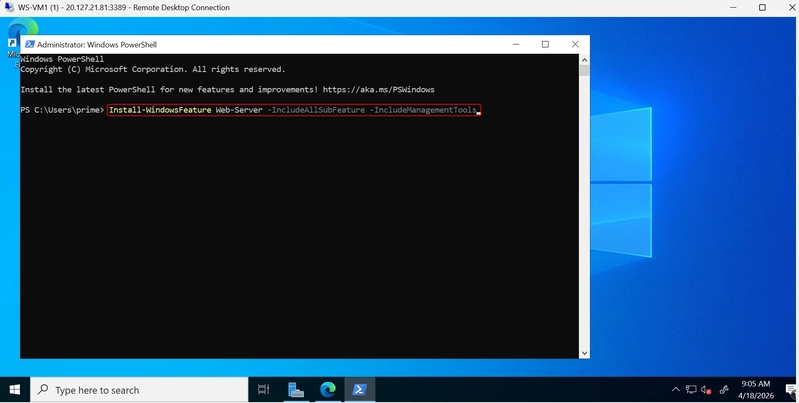Click the pen workspace tray icon
799x403 pixels.
pos(724,390)
